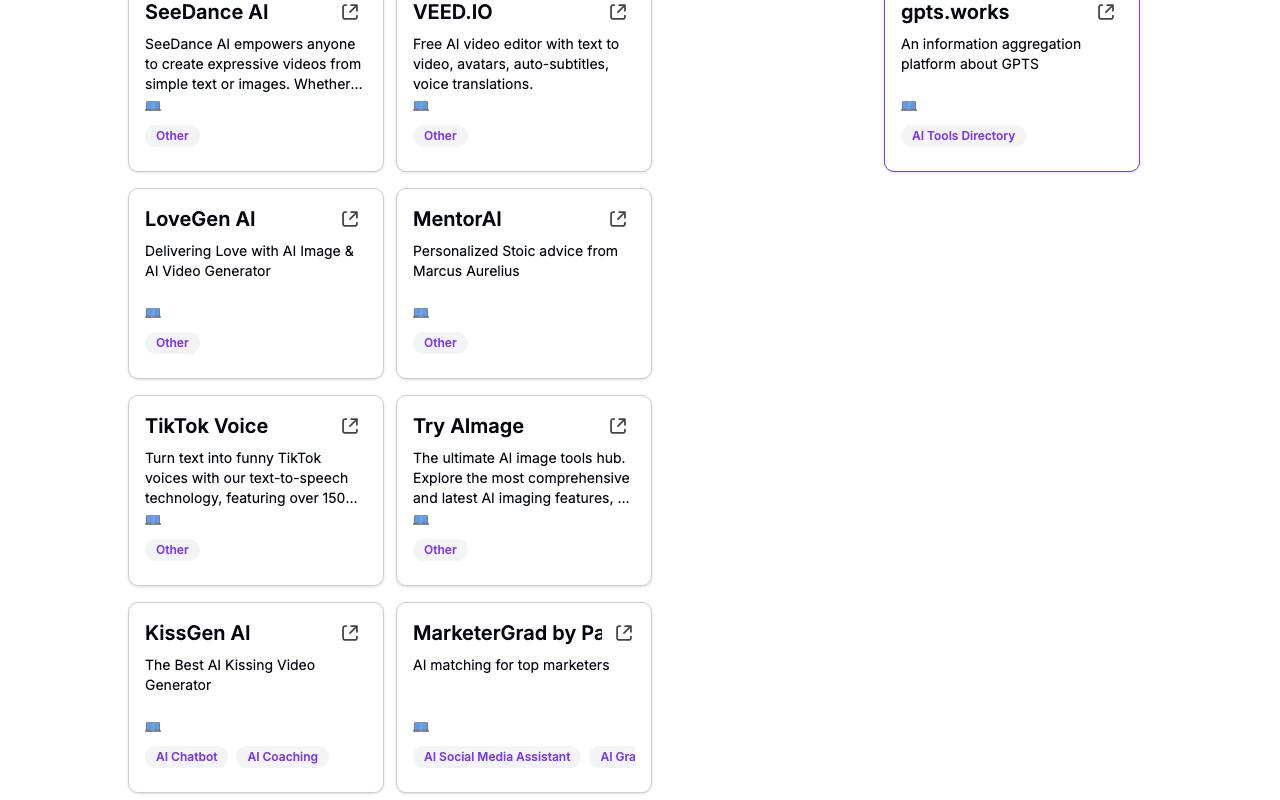Open MarketerGrad external link icon
The height and width of the screenshot is (800, 1280).
624,633
